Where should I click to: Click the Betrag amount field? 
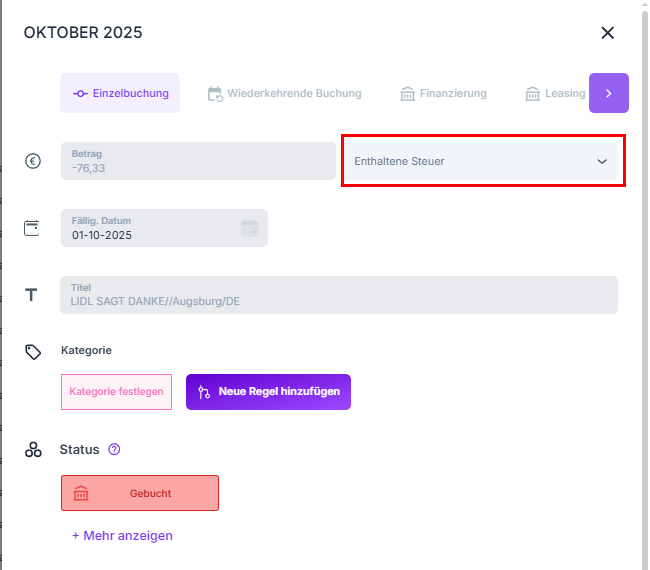[198, 161]
